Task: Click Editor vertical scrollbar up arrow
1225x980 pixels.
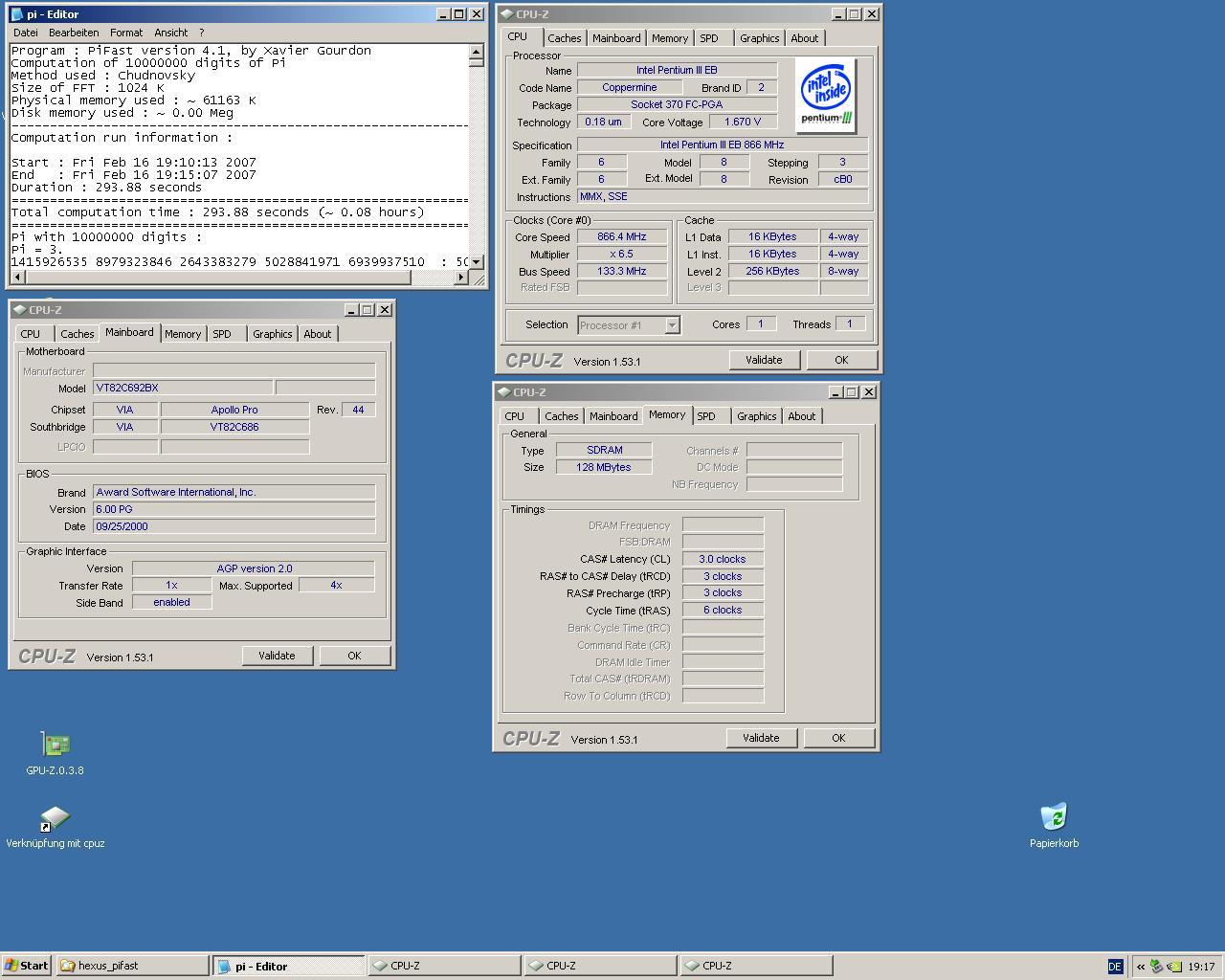Action: (x=476, y=51)
